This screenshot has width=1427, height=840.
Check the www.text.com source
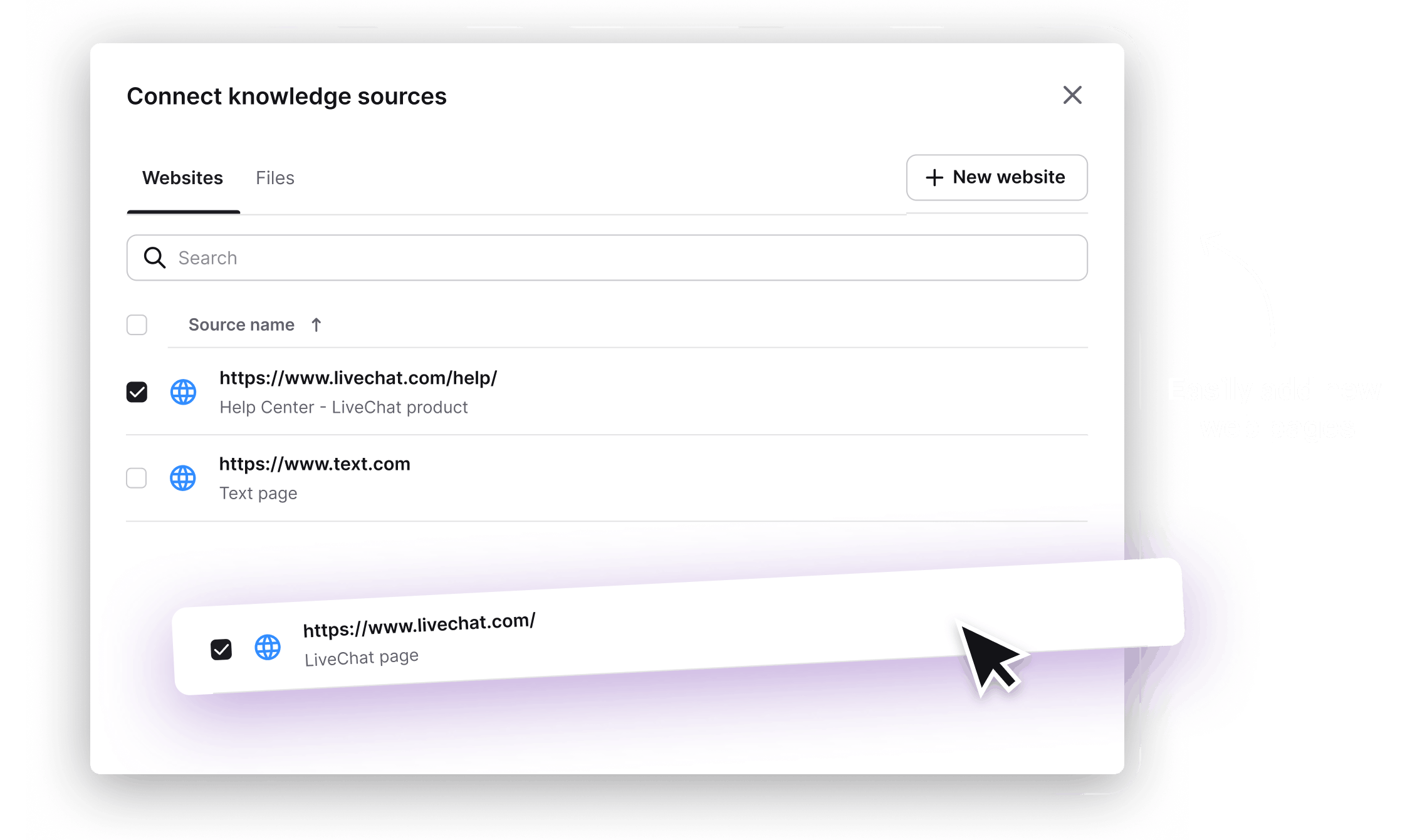pyautogui.click(x=137, y=477)
